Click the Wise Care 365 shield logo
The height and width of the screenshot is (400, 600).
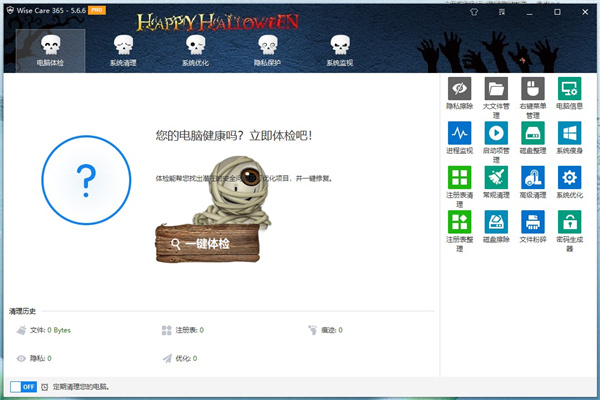click(x=10, y=10)
